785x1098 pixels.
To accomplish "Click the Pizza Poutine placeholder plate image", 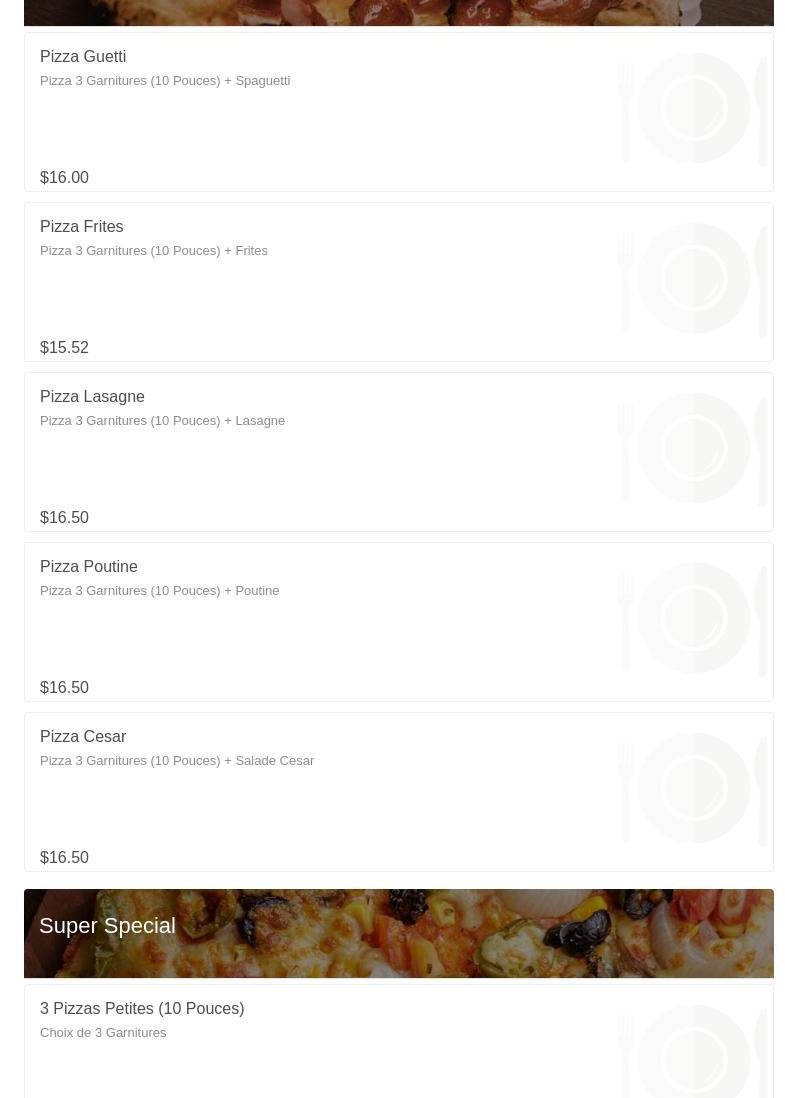I will [693, 618].
